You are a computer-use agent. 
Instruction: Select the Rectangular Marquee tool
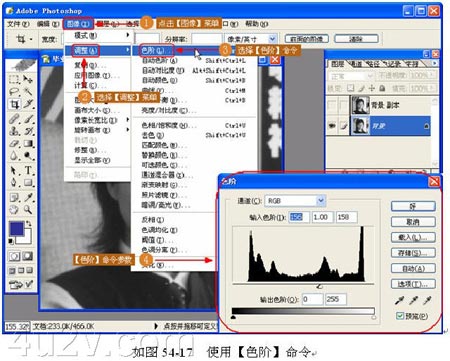coord(14,79)
